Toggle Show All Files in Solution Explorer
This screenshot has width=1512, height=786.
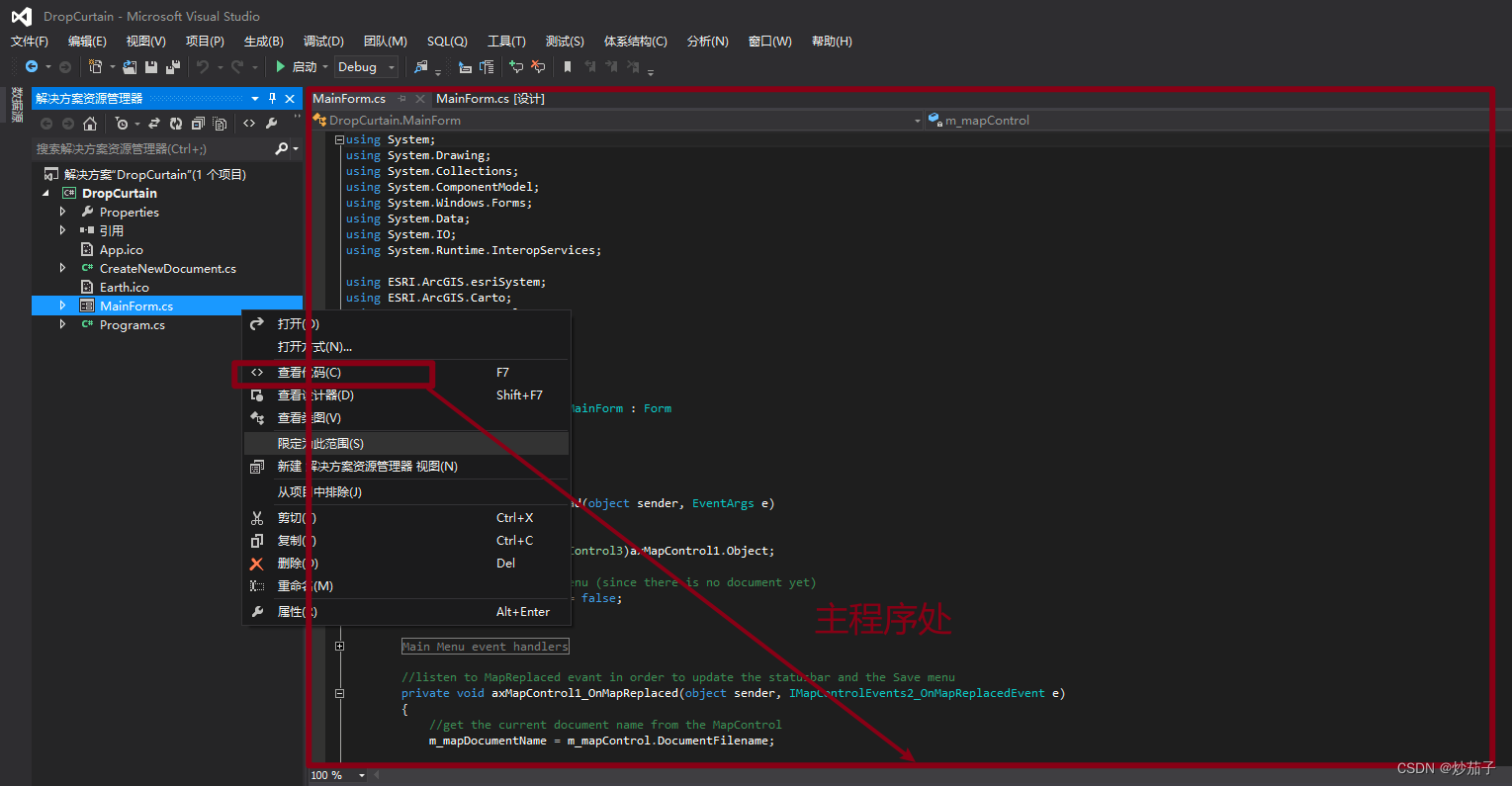click(220, 124)
